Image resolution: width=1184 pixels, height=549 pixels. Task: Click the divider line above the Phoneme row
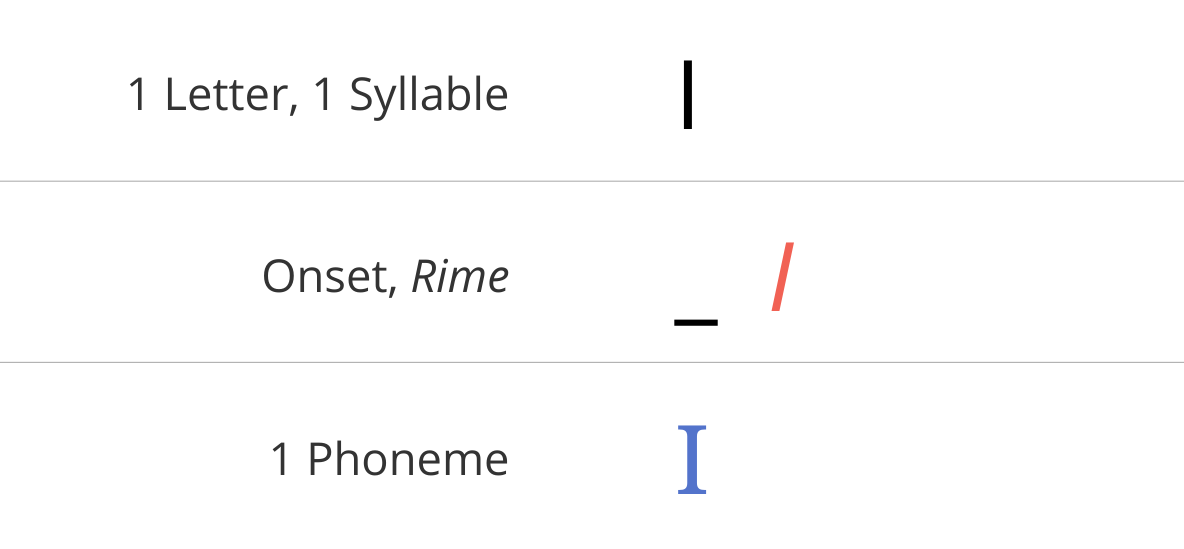click(592, 362)
